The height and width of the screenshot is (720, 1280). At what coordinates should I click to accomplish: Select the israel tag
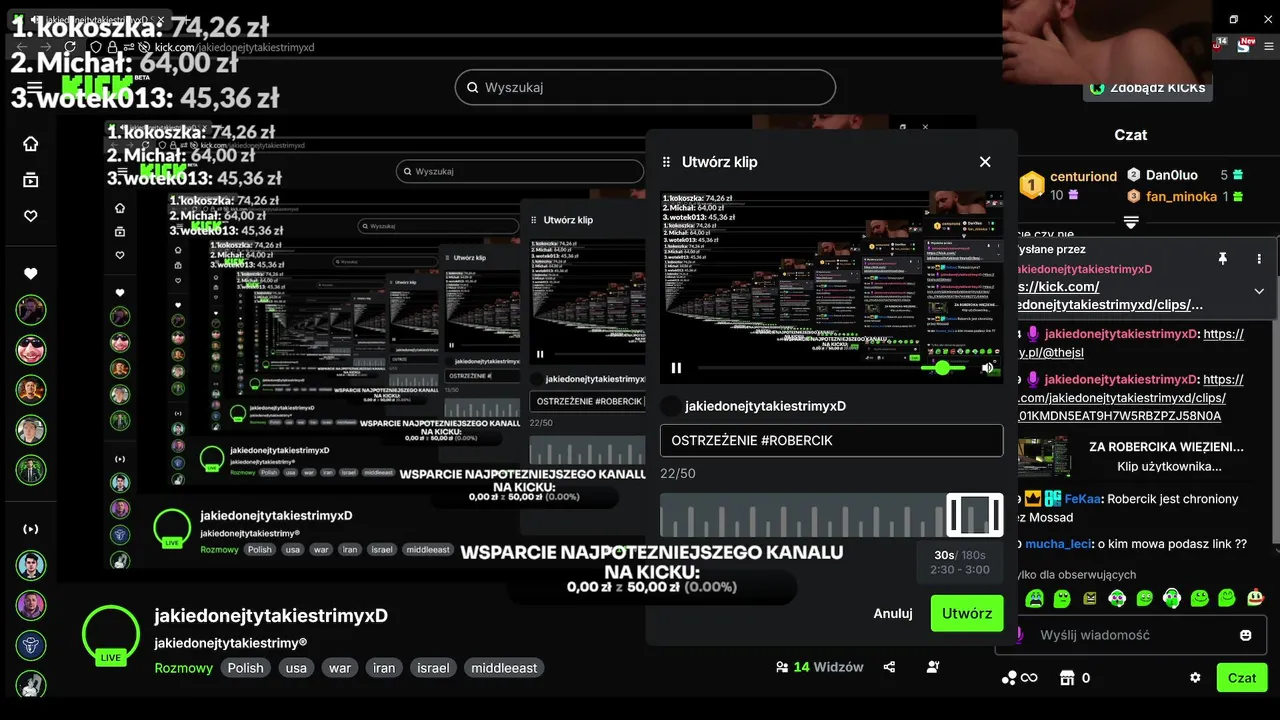click(x=433, y=668)
